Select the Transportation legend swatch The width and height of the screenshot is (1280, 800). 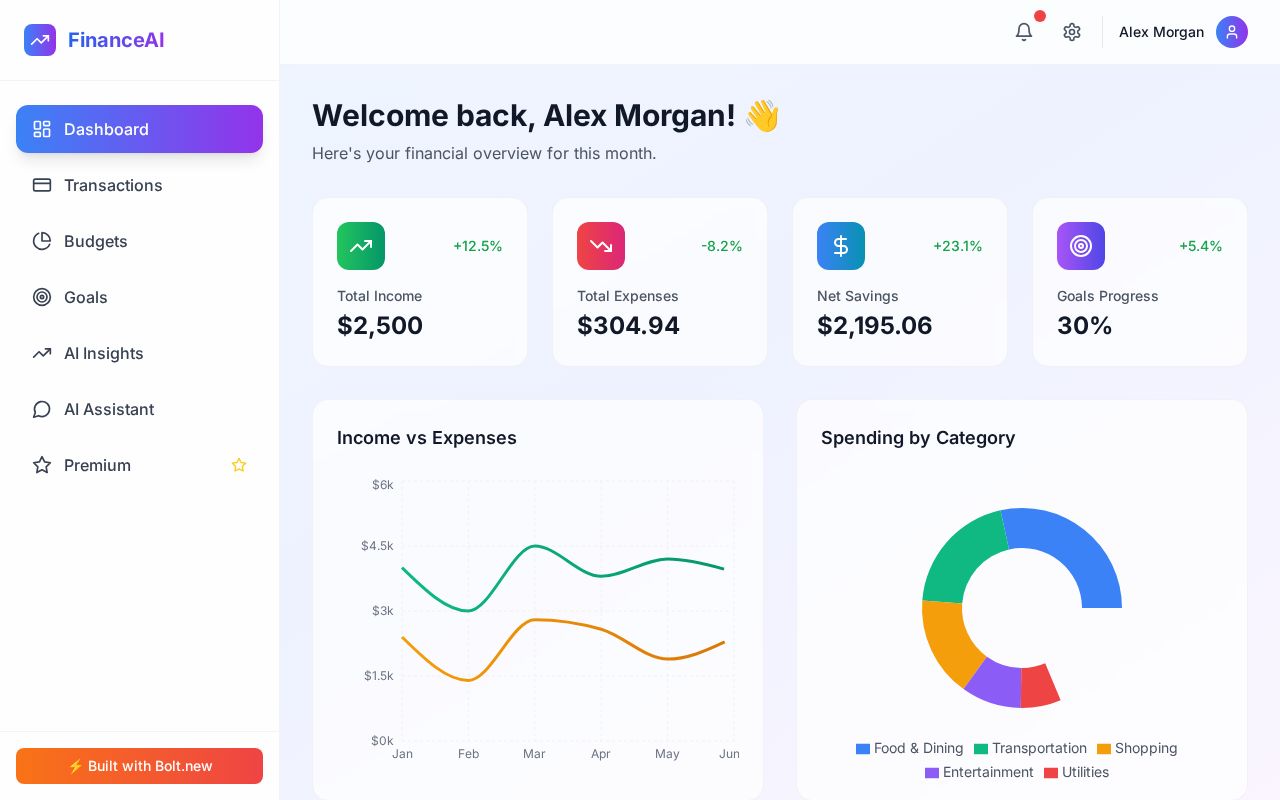pyautogui.click(x=981, y=749)
